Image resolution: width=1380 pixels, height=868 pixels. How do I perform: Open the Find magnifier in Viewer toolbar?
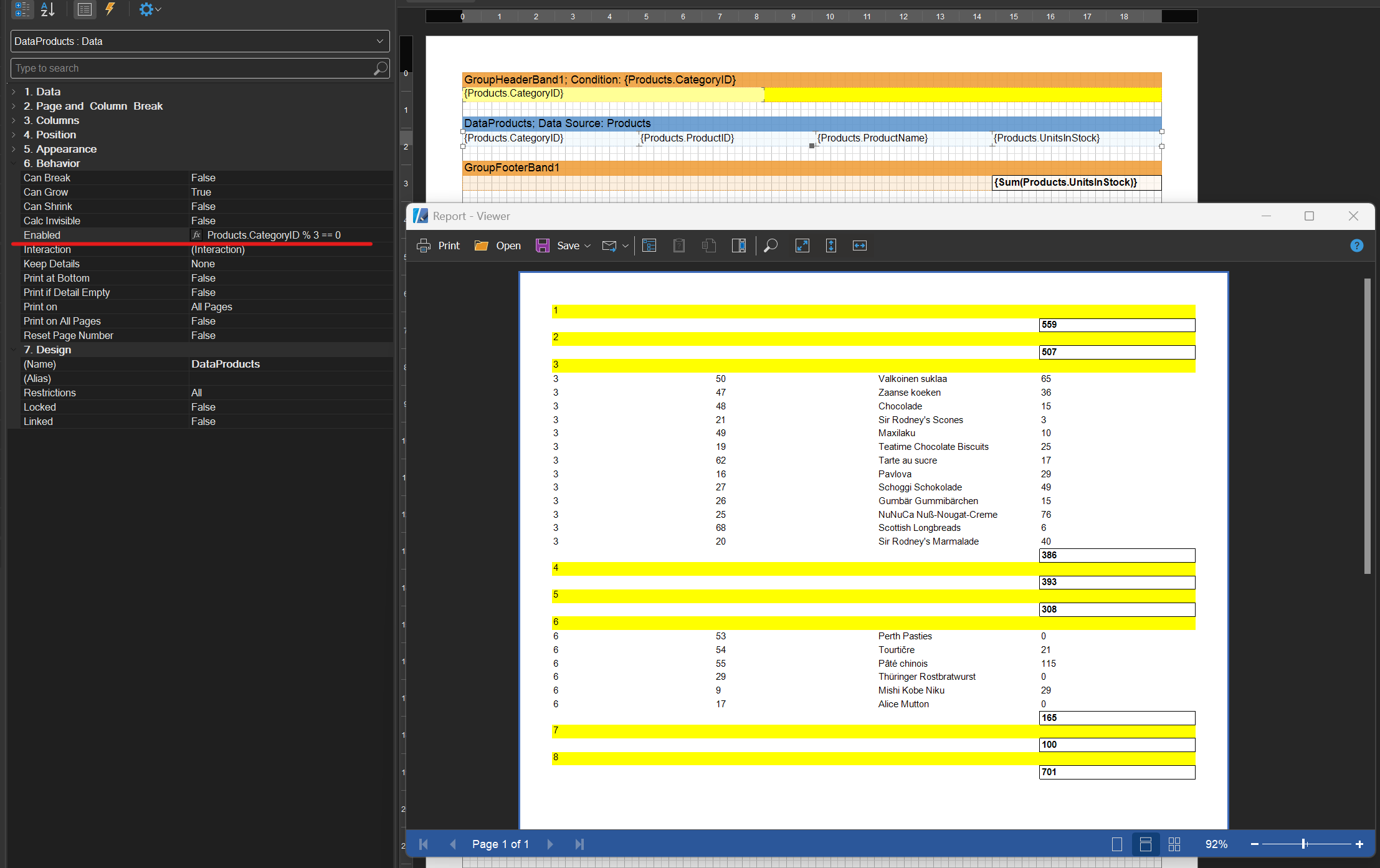pyautogui.click(x=771, y=246)
